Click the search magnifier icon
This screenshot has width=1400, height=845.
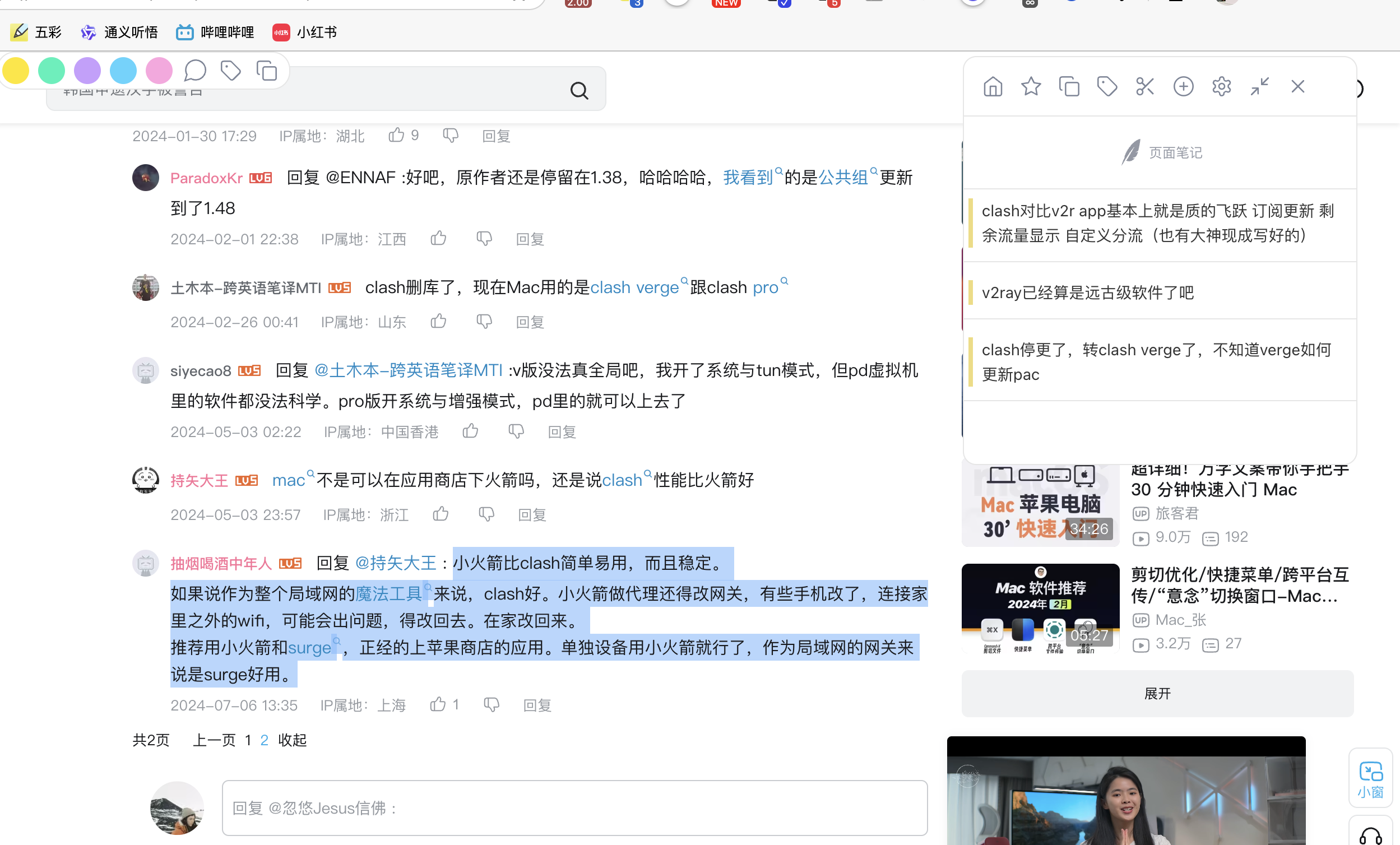coord(579,90)
